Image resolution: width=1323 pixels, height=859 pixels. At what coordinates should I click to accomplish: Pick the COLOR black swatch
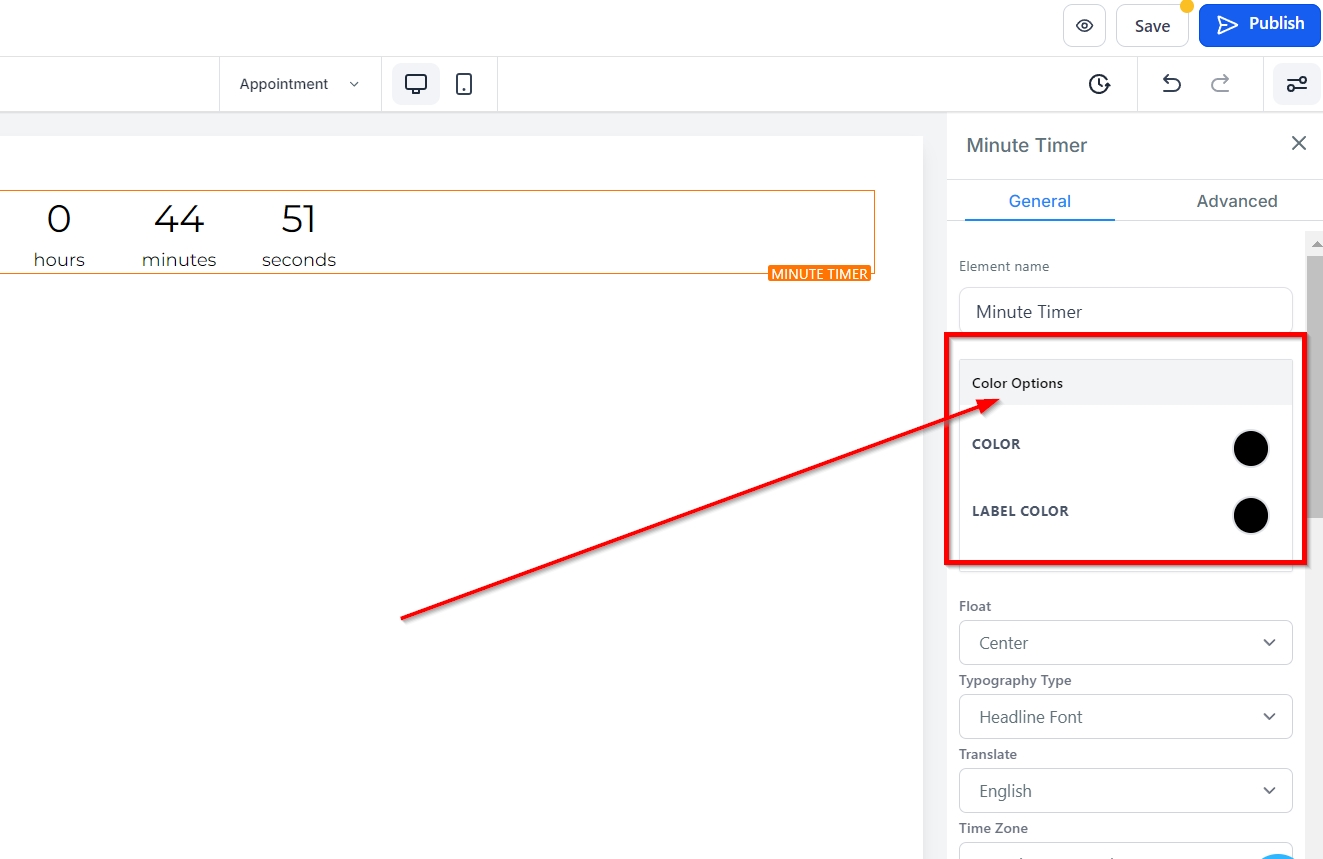1250,449
